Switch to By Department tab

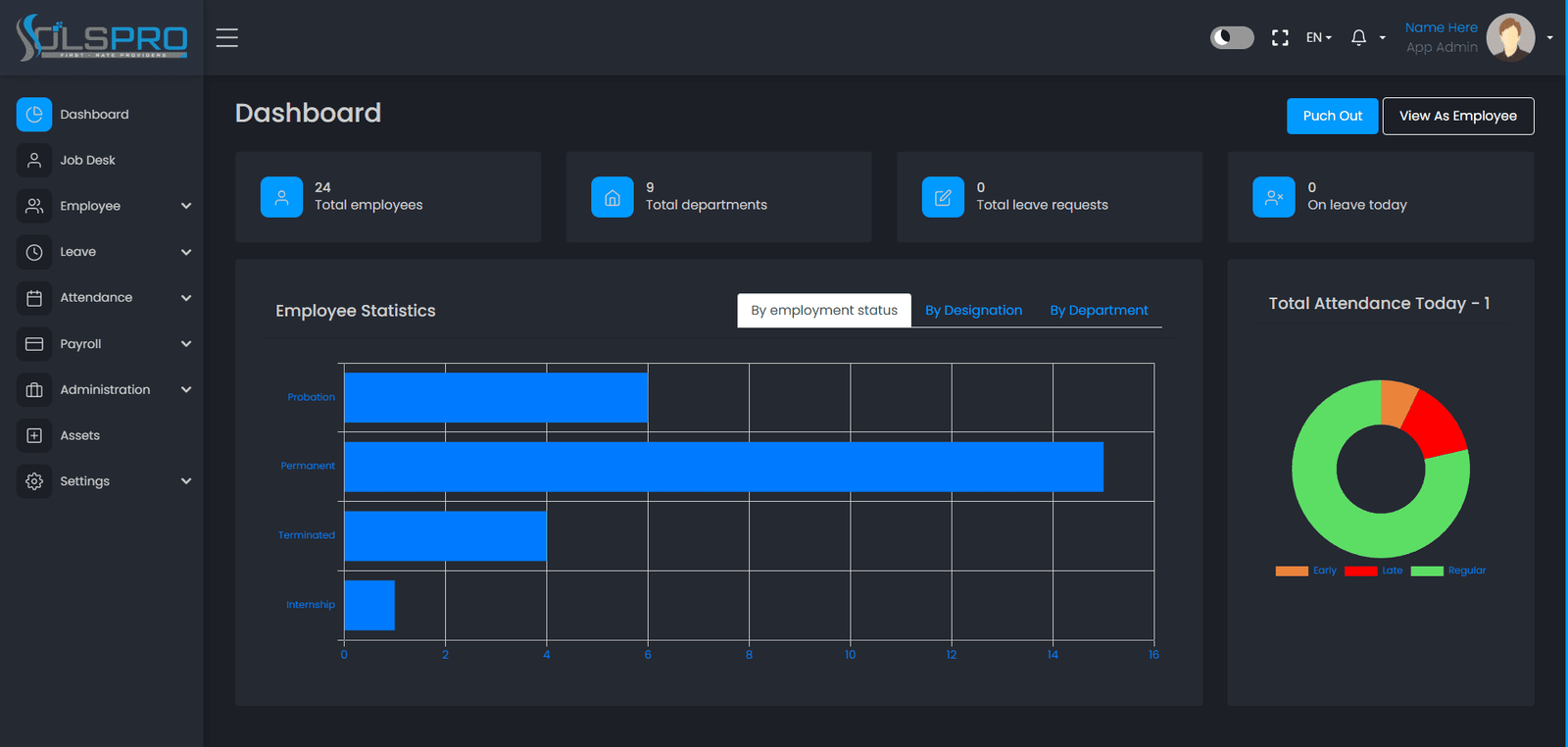click(x=1099, y=310)
